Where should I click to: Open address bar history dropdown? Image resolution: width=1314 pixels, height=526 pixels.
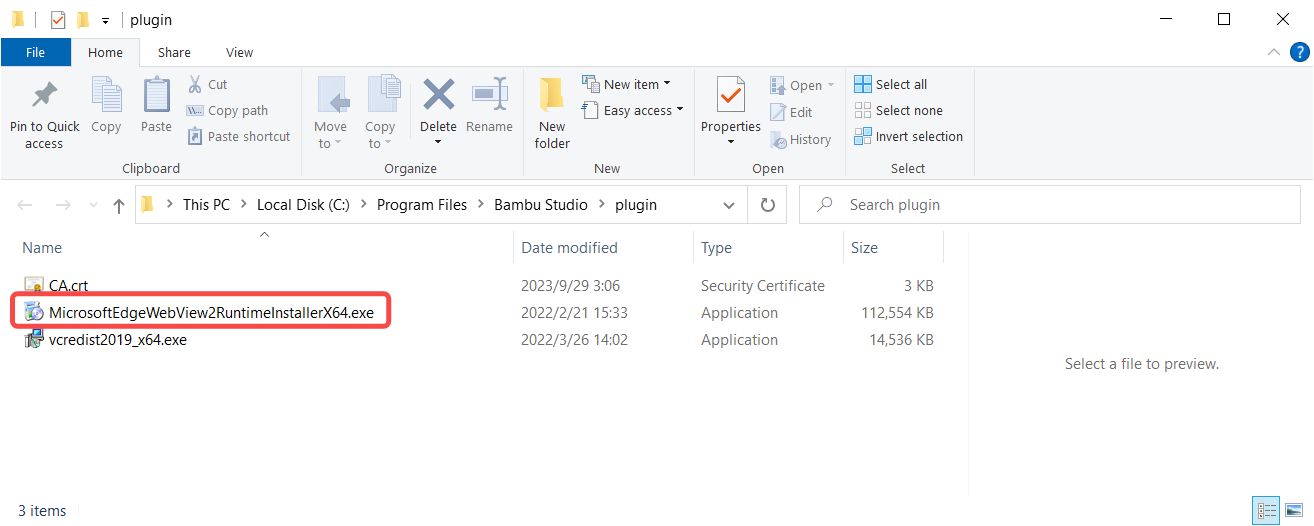tap(729, 205)
